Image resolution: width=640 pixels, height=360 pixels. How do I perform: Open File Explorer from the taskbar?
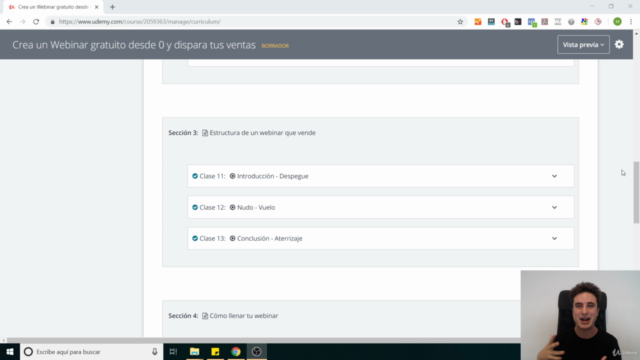tap(194, 351)
